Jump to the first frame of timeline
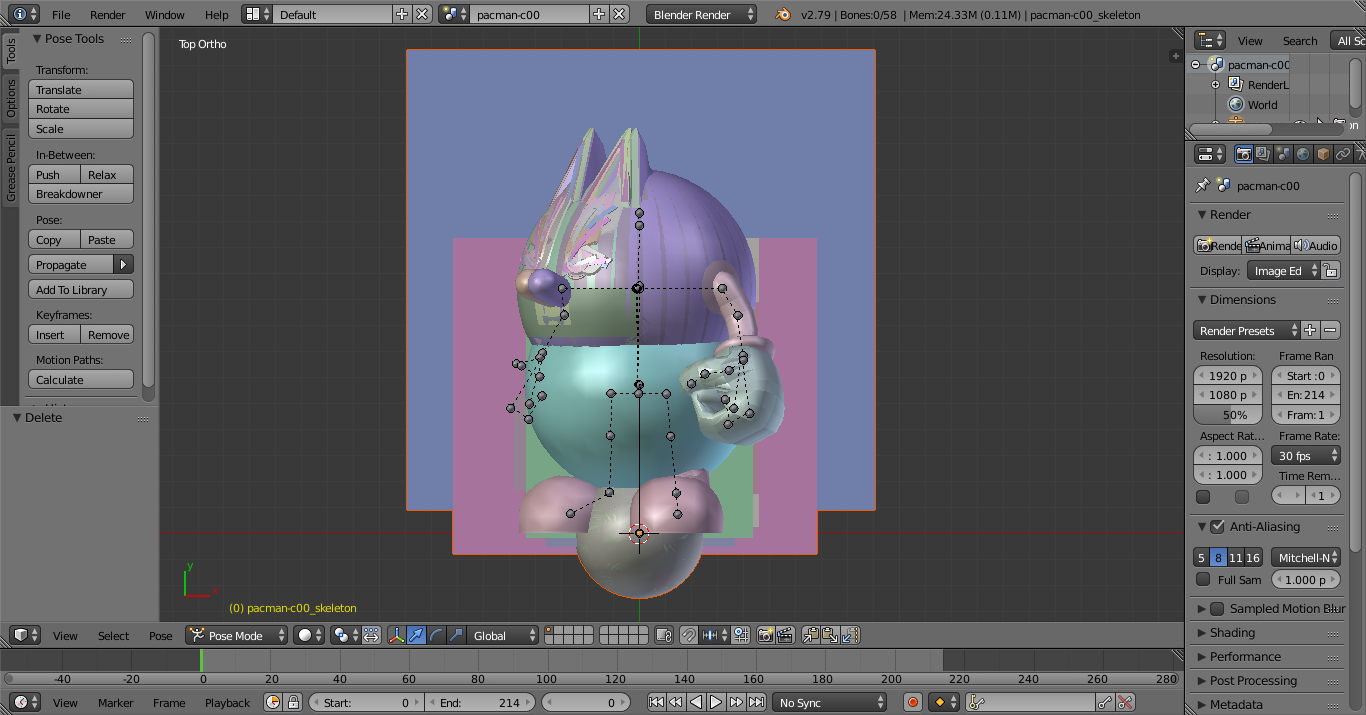Screen dimensions: 1366x715 click(x=656, y=702)
